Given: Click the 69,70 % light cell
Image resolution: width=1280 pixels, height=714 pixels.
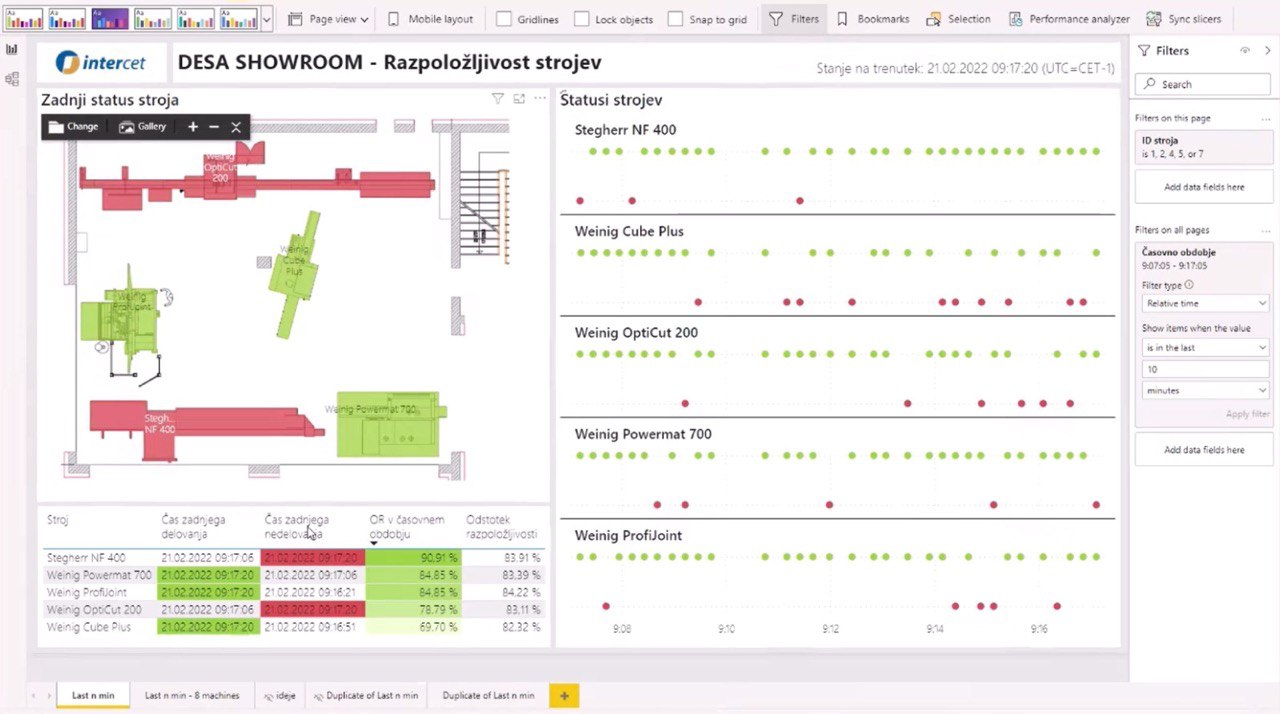Looking at the screenshot, I should point(412,627).
